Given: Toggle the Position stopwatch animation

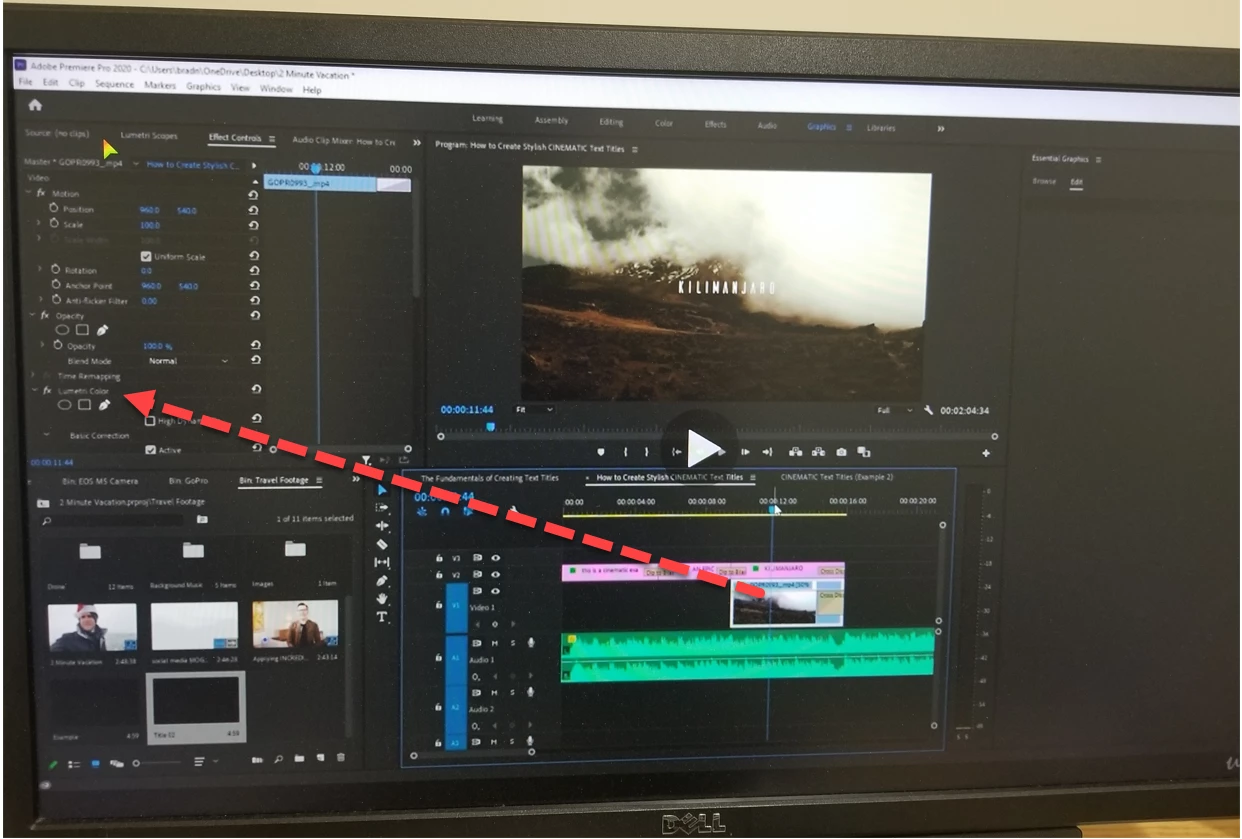Looking at the screenshot, I should click(x=54, y=209).
